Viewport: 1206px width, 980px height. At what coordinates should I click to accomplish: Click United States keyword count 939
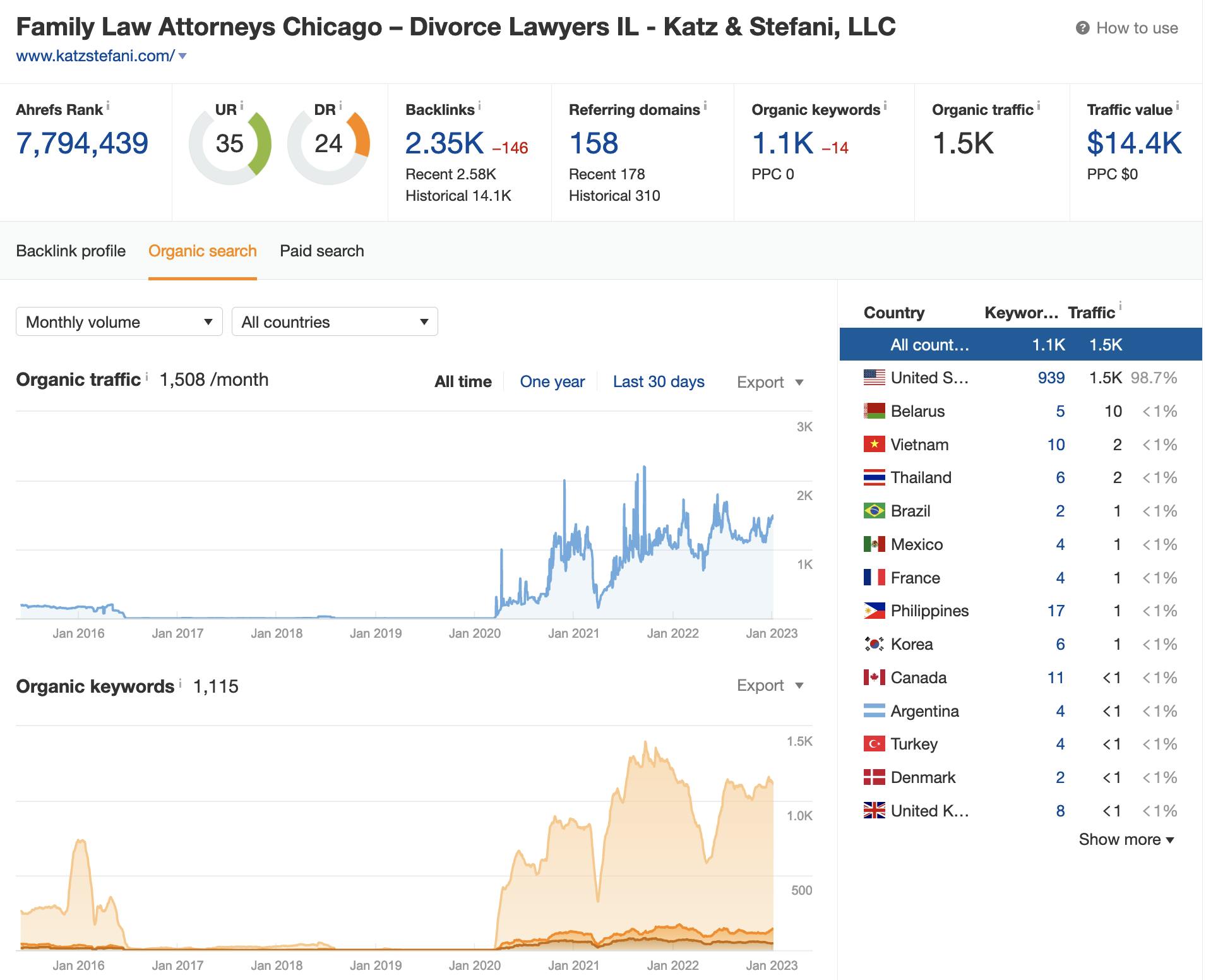(x=1051, y=378)
